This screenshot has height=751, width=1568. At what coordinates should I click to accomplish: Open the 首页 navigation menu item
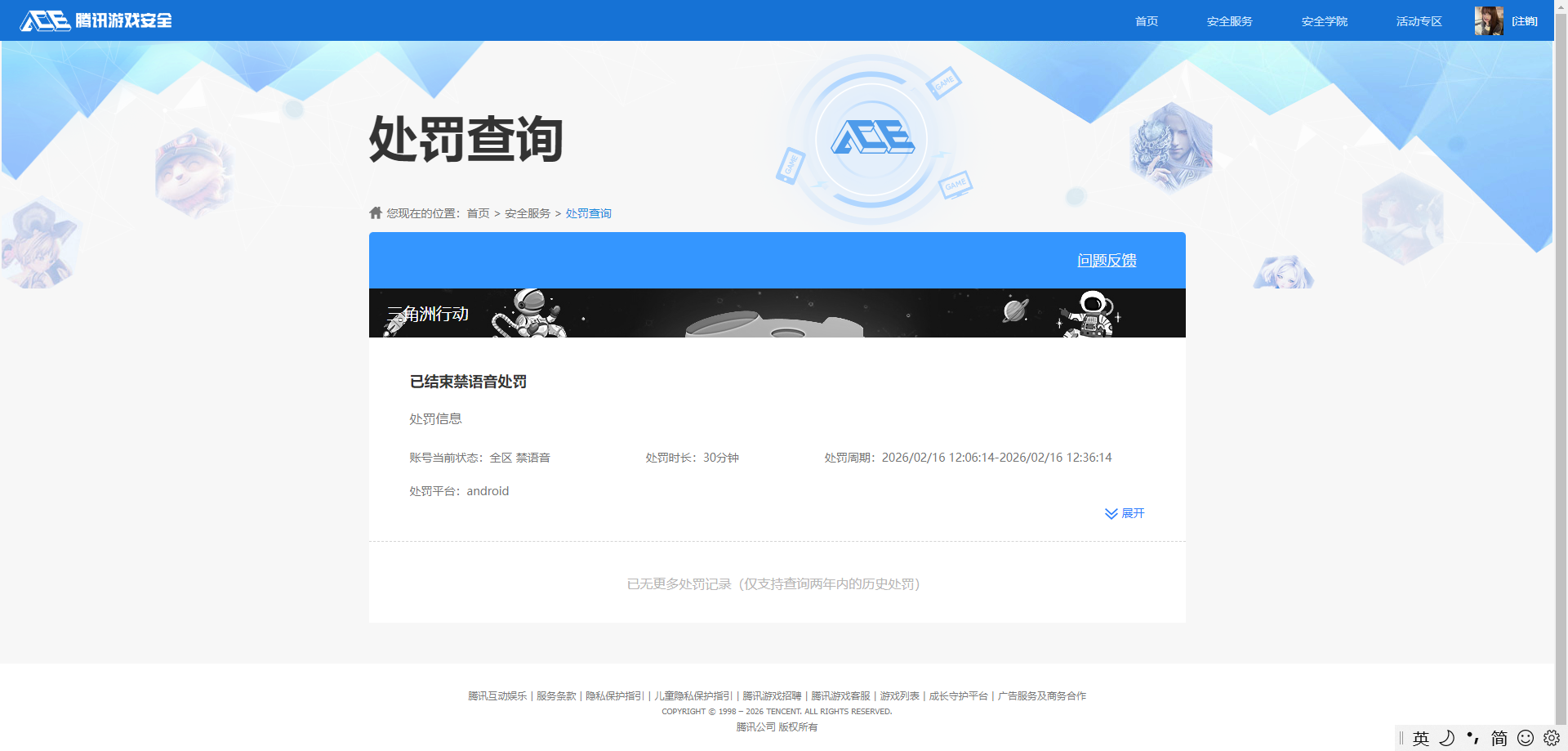click(1147, 21)
